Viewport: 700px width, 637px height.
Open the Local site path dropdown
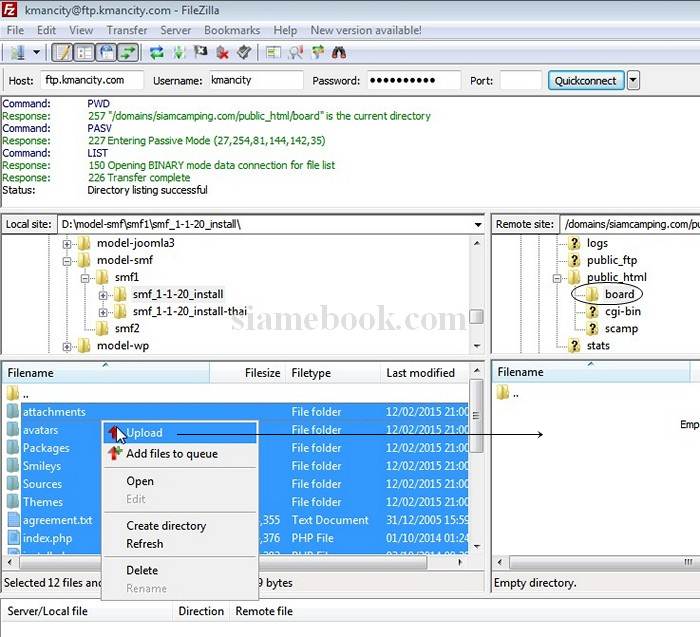(x=478, y=225)
